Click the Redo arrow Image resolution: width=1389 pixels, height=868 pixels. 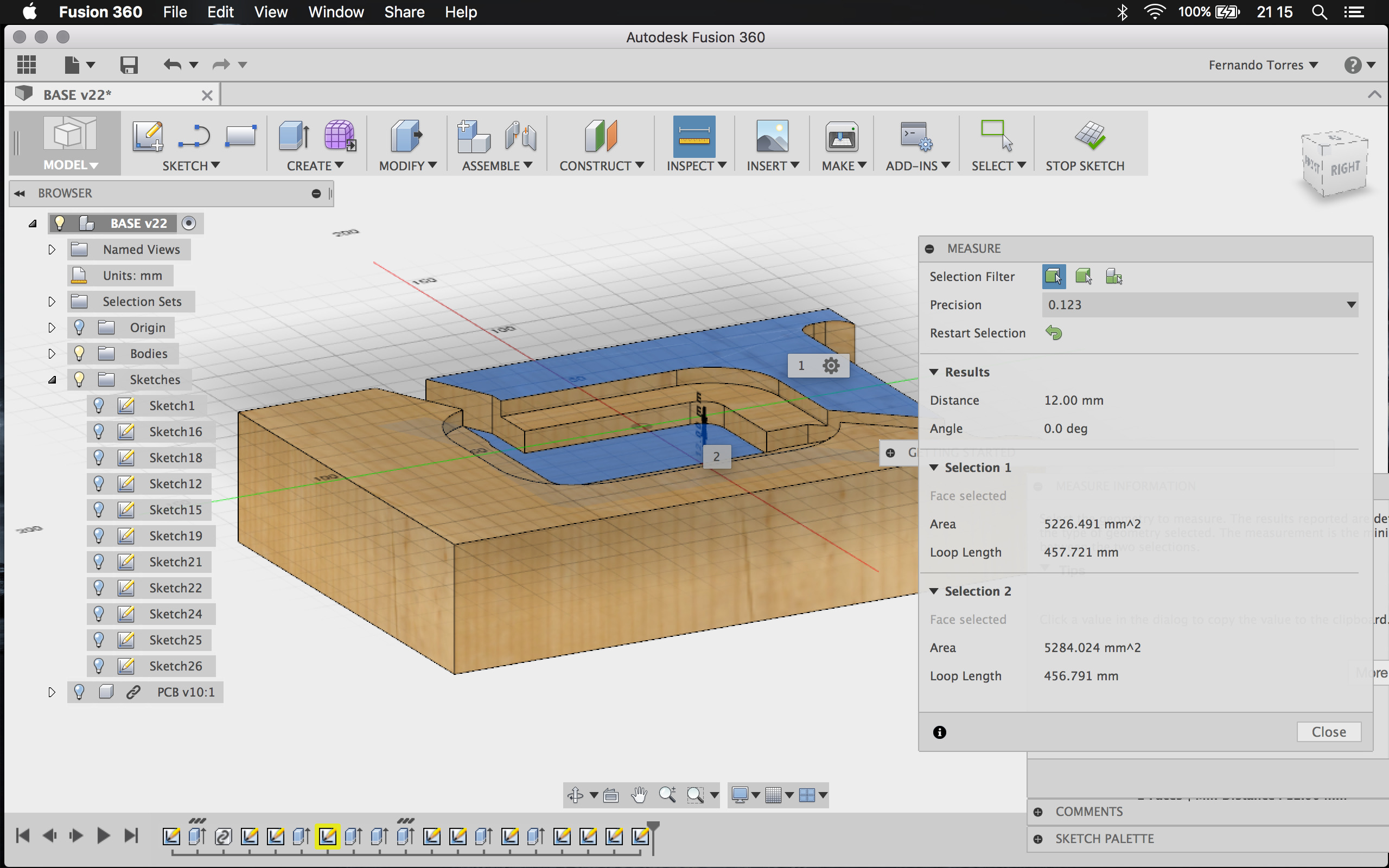(x=221, y=65)
